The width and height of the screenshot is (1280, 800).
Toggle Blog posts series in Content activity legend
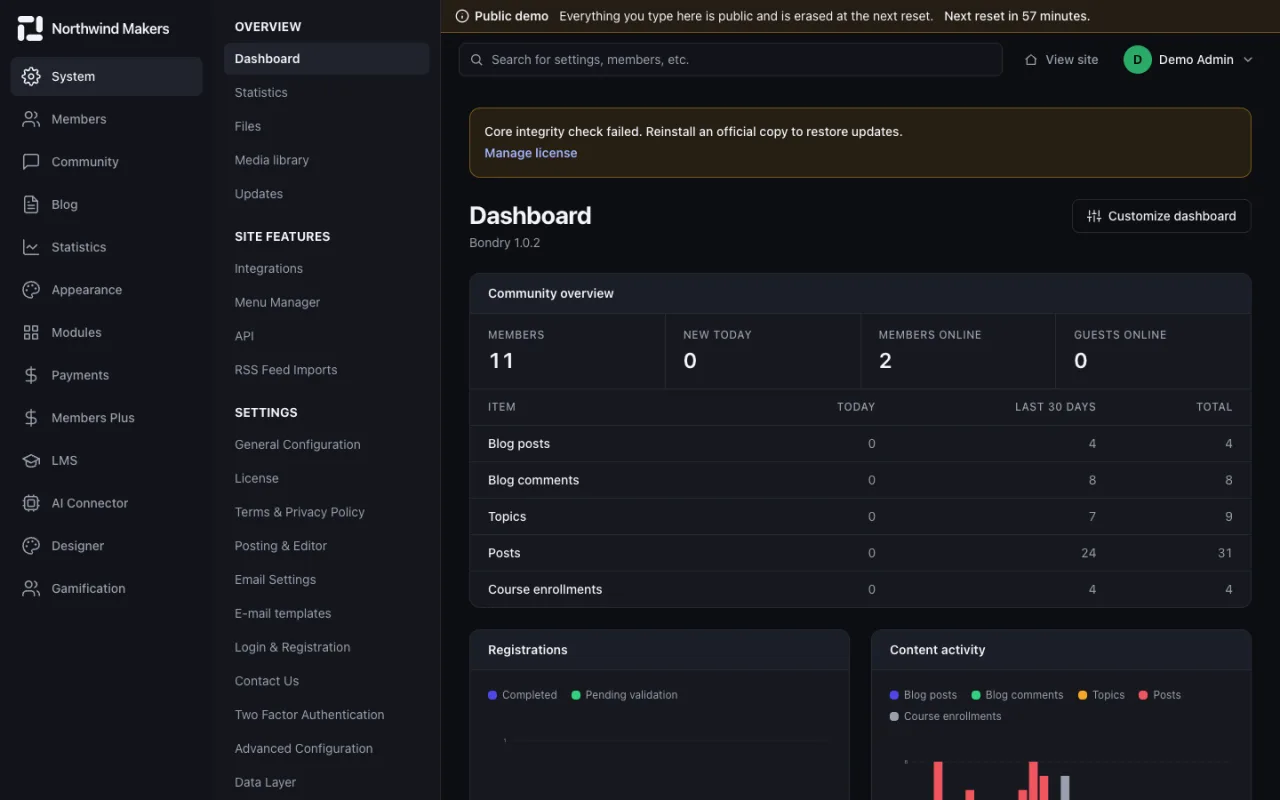(923, 695)
